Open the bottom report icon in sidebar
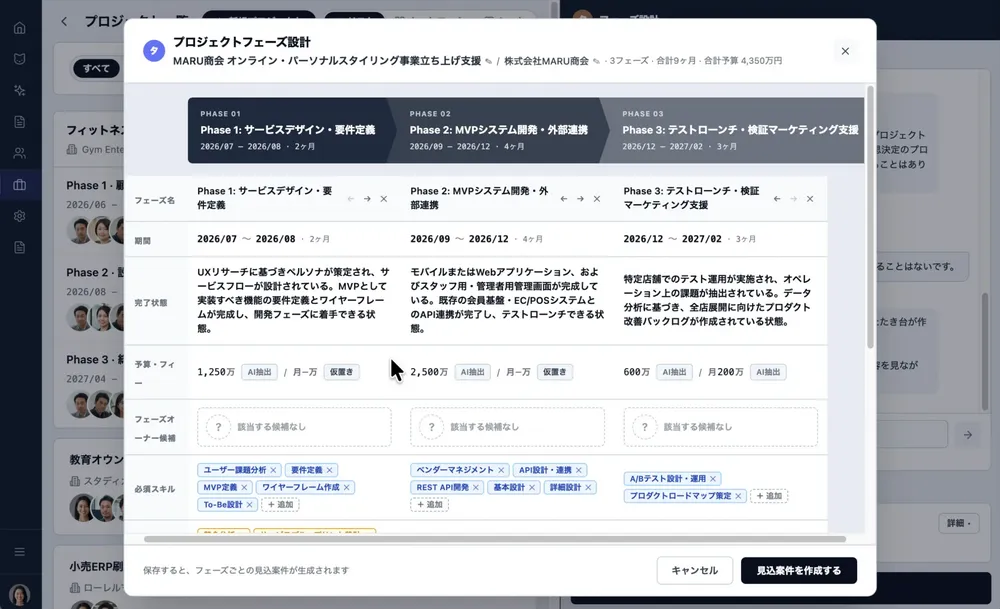 (20, 247)
